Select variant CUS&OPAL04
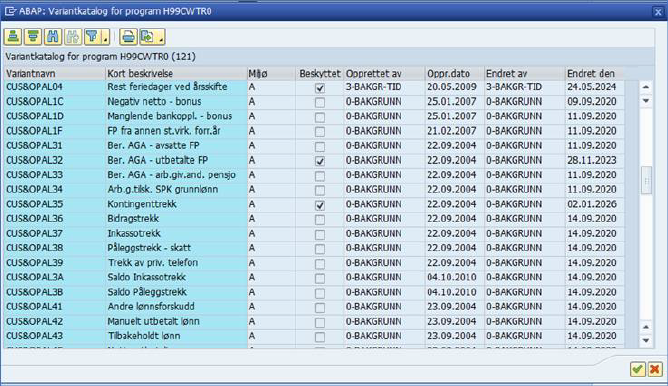The image size is (668, 386). [x=34, y=87]
